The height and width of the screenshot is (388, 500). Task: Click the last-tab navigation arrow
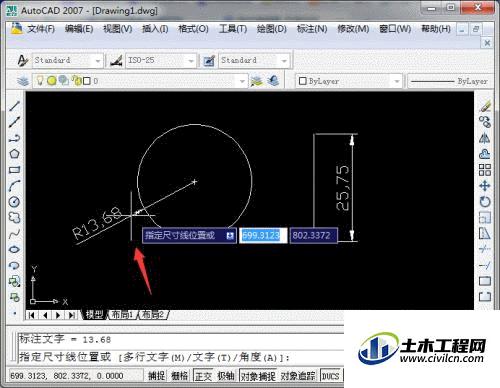(x=71, y=315)
